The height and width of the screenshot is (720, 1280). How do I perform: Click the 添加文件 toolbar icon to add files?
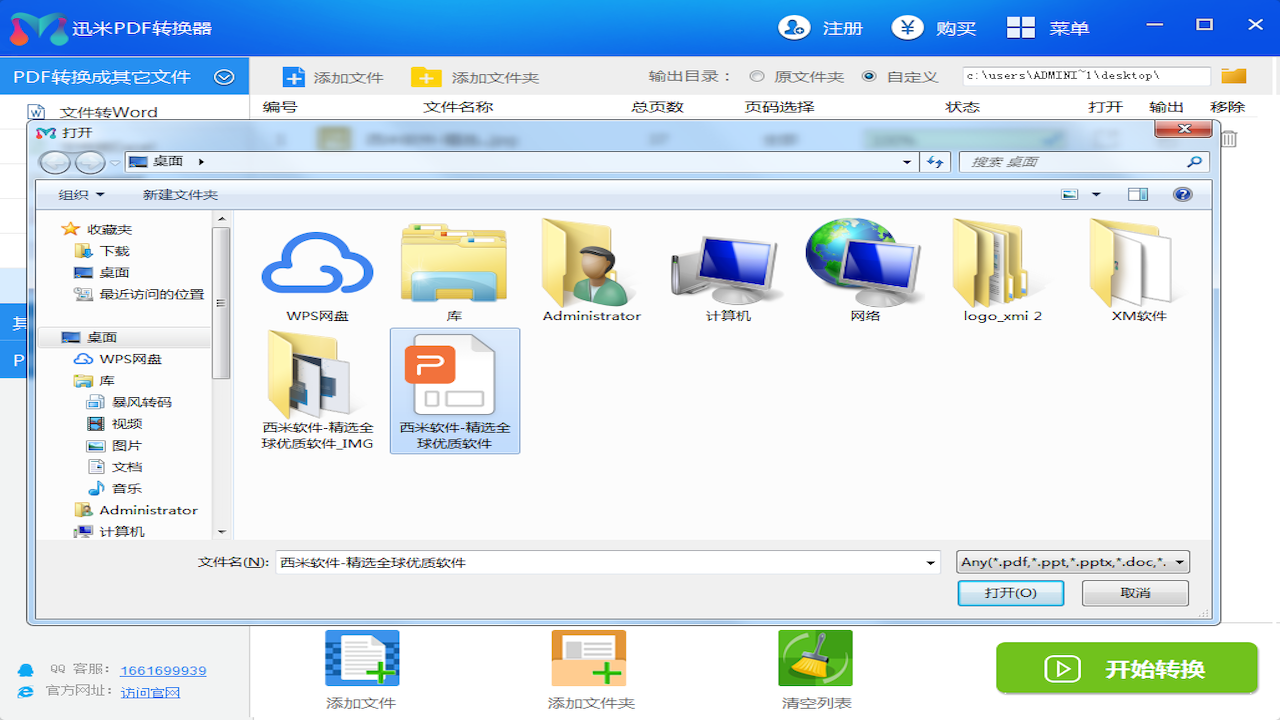point(293,75)
